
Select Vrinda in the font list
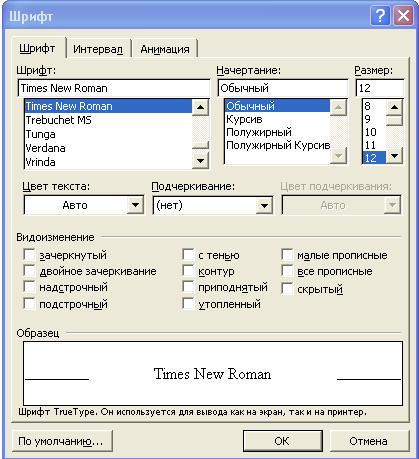click(108, 162)
